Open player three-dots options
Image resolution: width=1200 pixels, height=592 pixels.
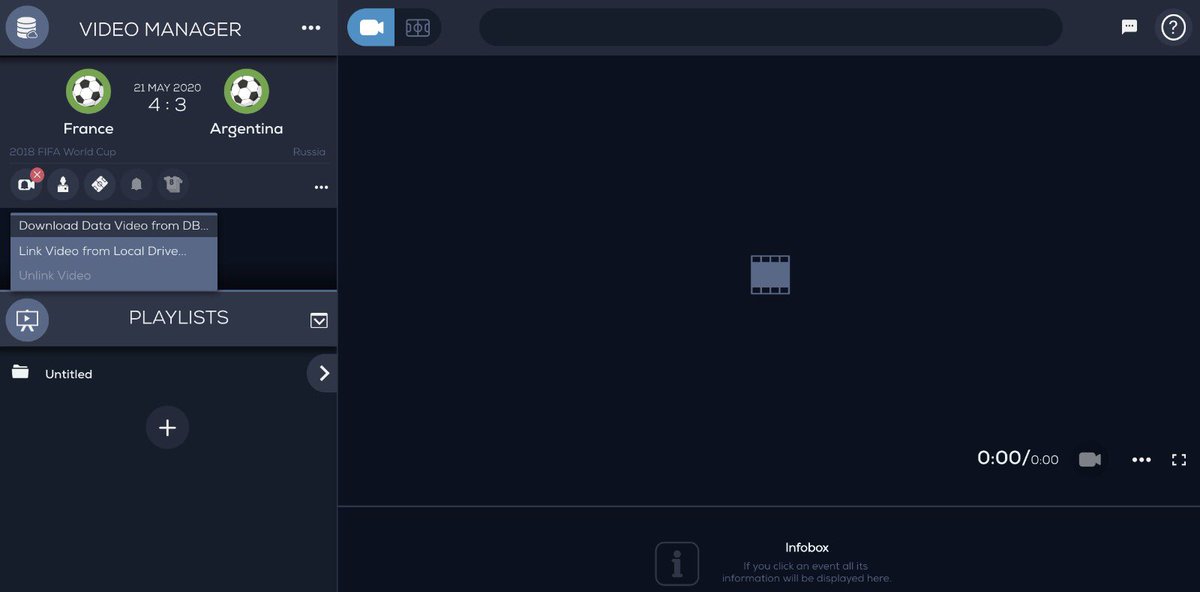[x=1141, y=460]
